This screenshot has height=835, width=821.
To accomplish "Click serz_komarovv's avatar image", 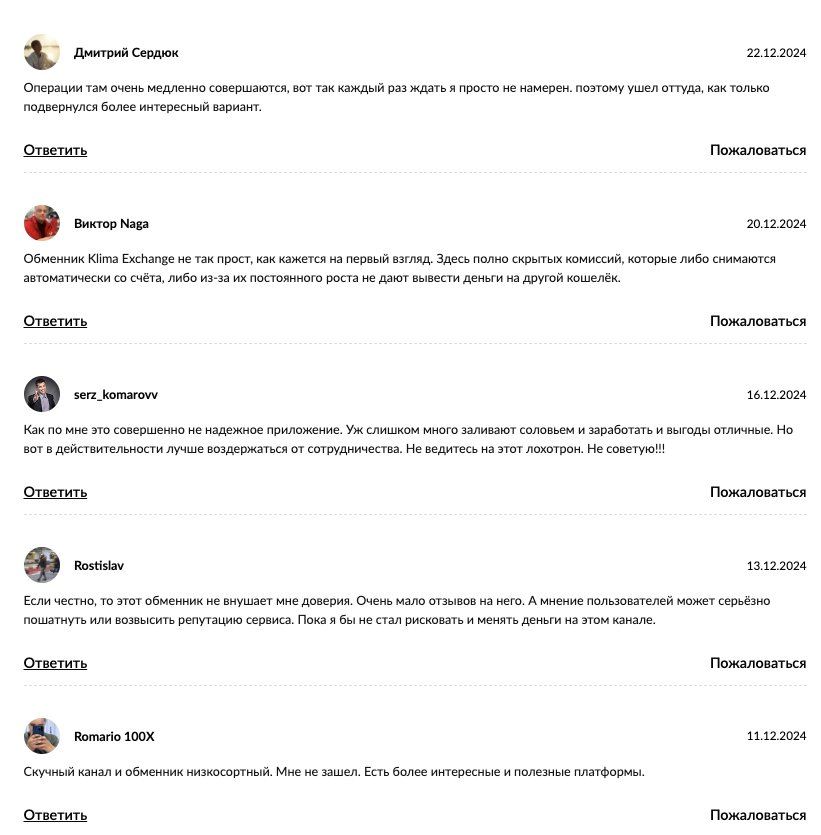I will click(x=42, y=394).
